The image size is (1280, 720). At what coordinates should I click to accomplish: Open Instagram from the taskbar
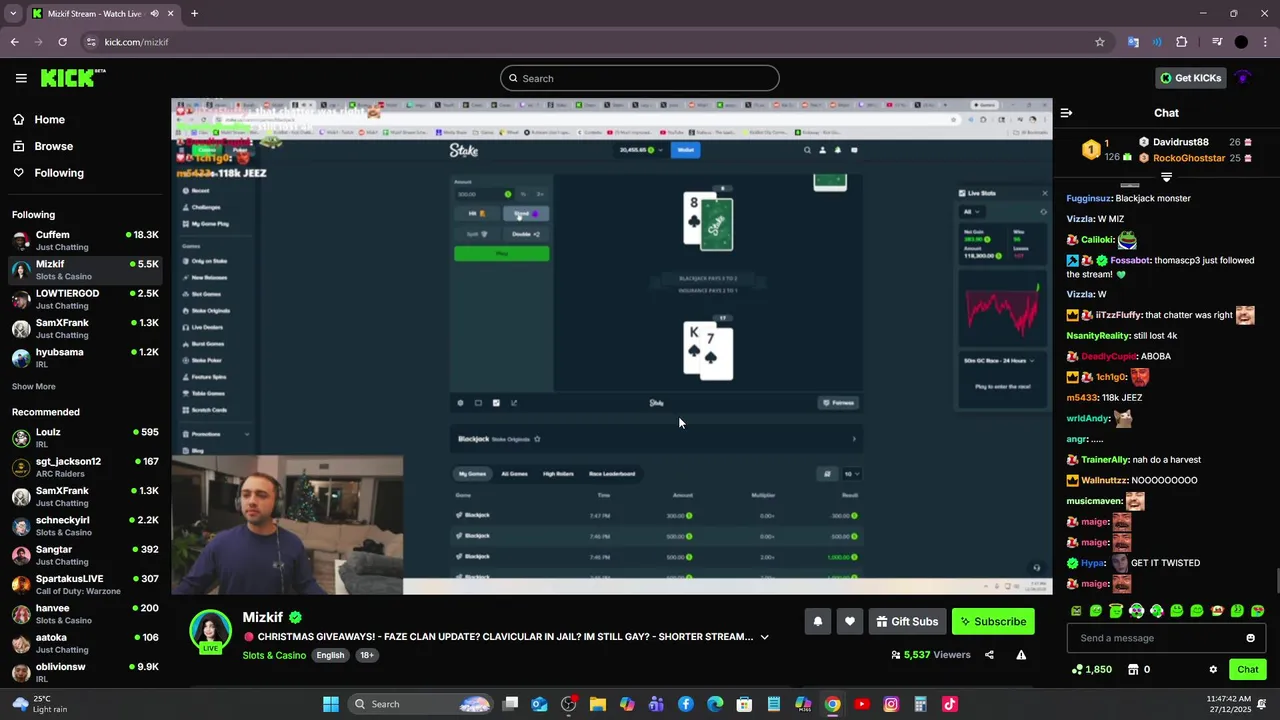tap(891, 704)
